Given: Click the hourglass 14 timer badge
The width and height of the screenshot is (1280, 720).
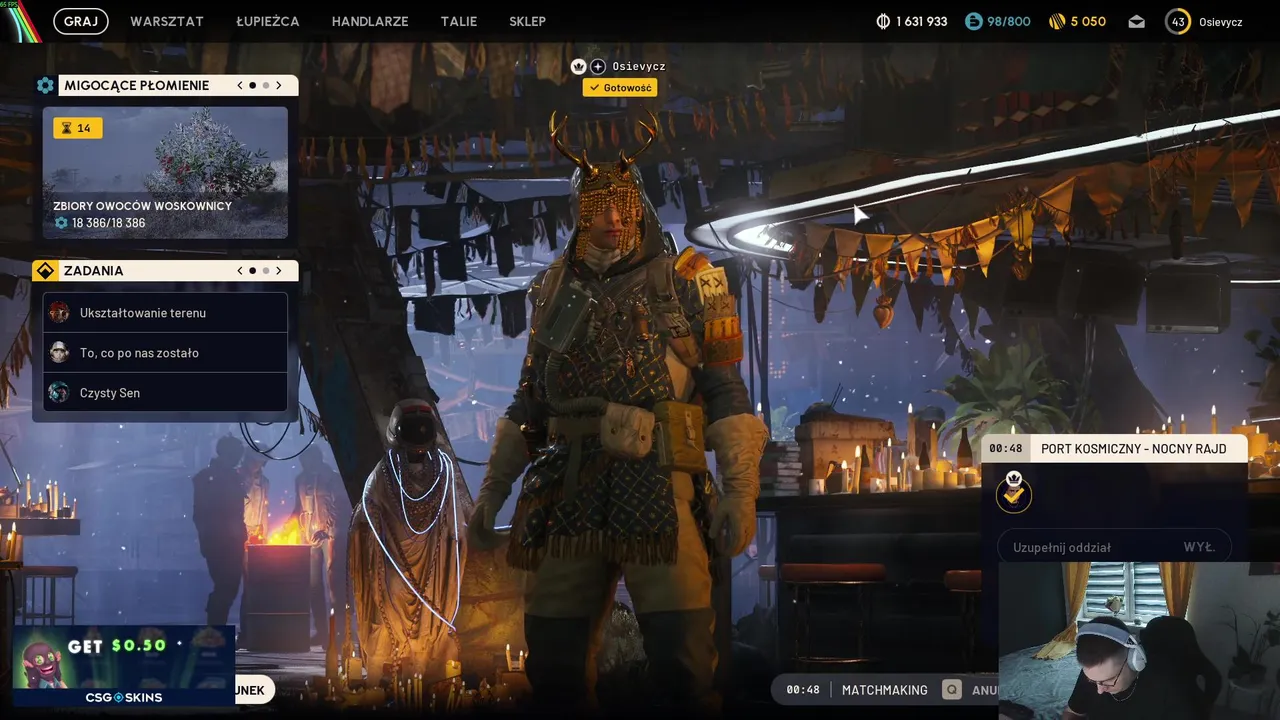Looking at the screenshot, I should [78, 128].
